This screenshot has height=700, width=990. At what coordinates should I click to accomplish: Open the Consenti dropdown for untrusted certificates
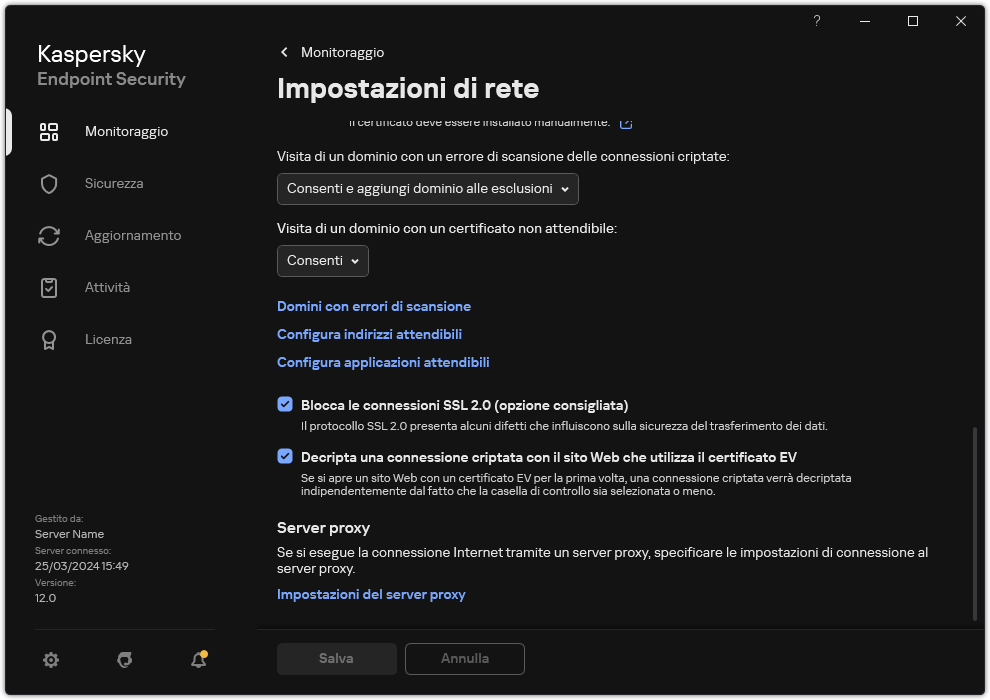(x=322, y=261)
